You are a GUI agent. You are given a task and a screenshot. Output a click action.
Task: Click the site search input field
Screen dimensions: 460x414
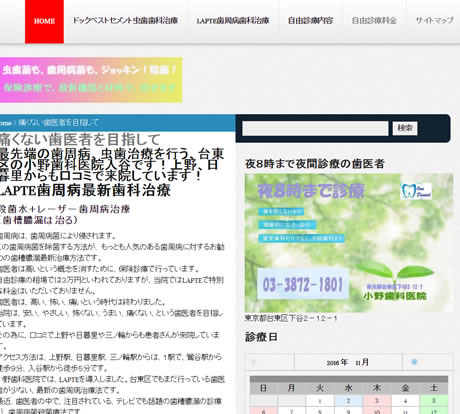[x=315, y=128]
